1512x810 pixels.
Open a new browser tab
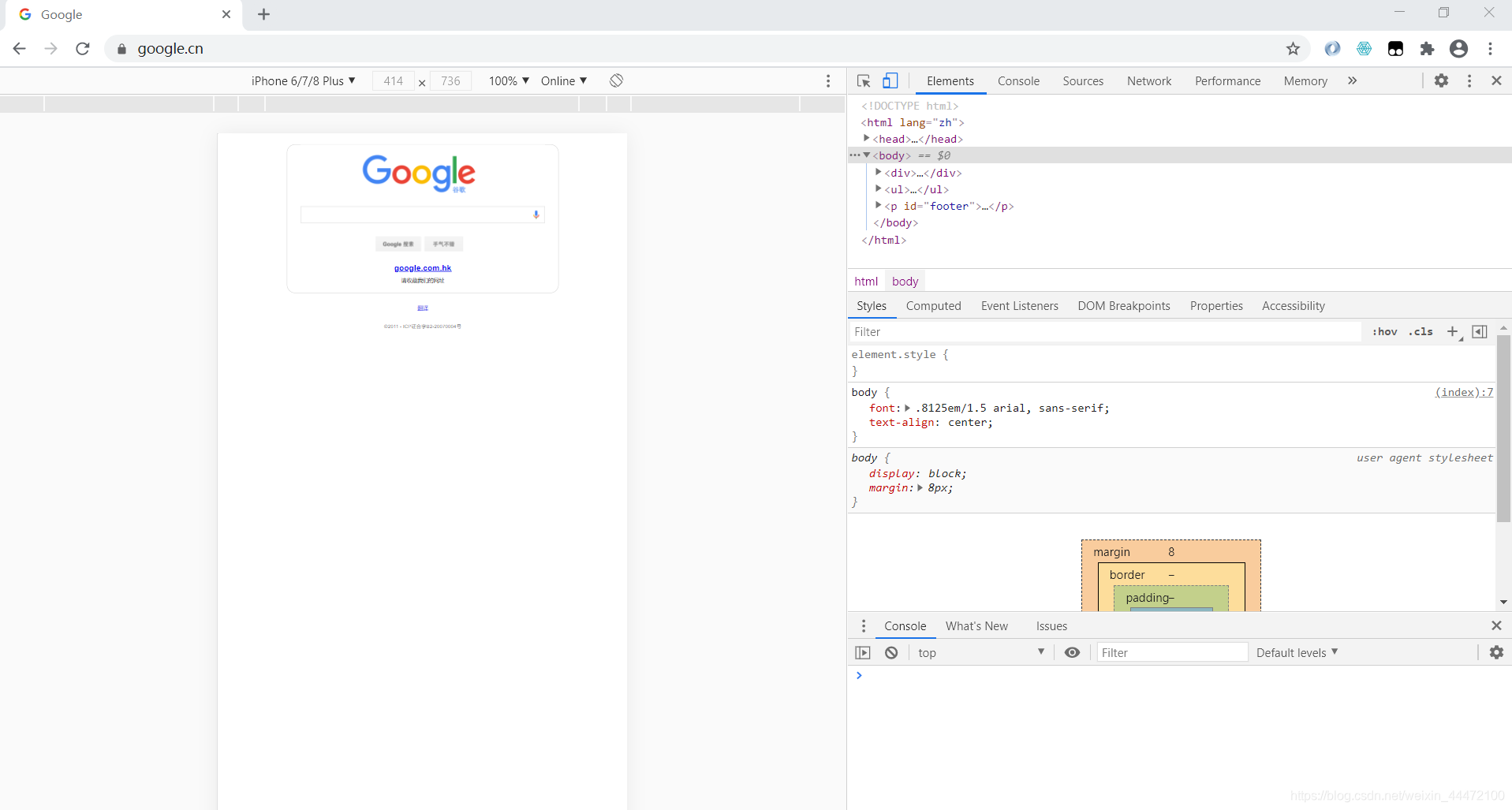(264, 14)
